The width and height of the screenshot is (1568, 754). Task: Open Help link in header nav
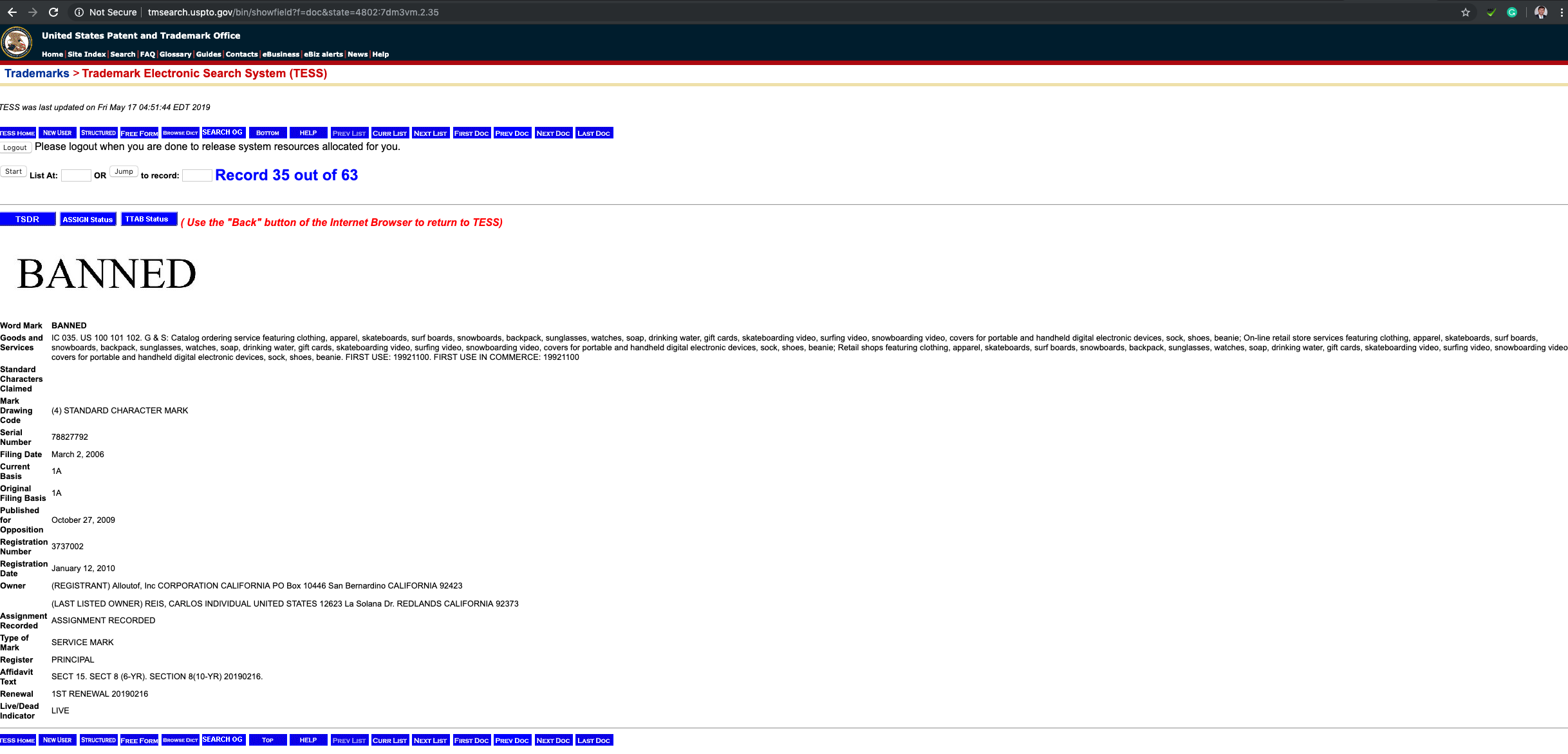[x=380, y=55]
